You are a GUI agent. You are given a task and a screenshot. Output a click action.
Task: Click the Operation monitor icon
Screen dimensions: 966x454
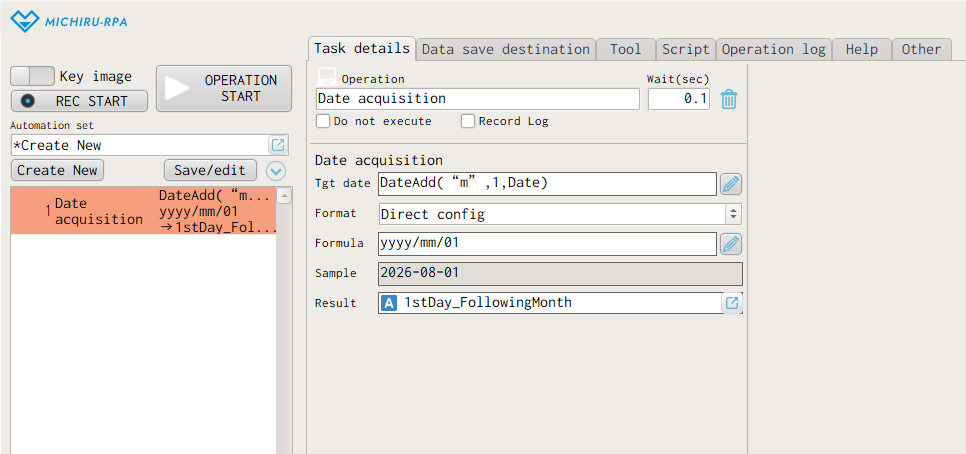[327, 77]
